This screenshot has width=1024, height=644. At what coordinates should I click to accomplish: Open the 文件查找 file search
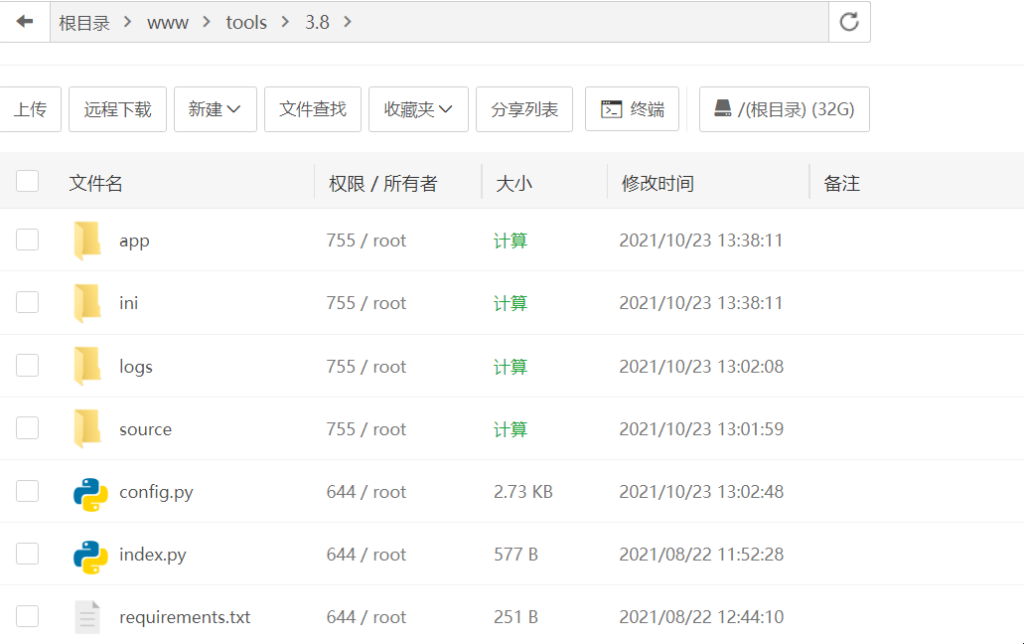click(312, 108)
